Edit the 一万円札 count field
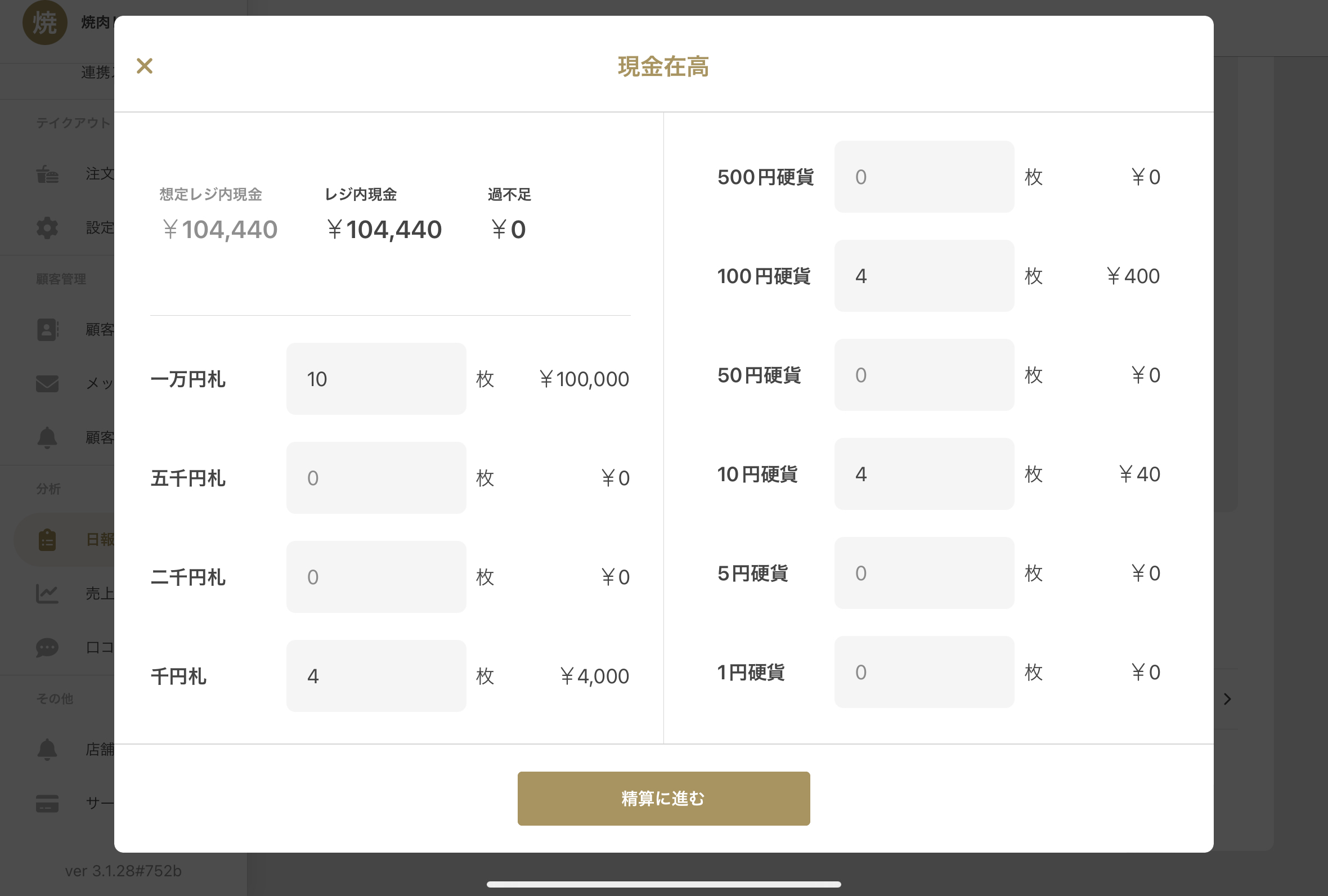 [x=376, y=379]
